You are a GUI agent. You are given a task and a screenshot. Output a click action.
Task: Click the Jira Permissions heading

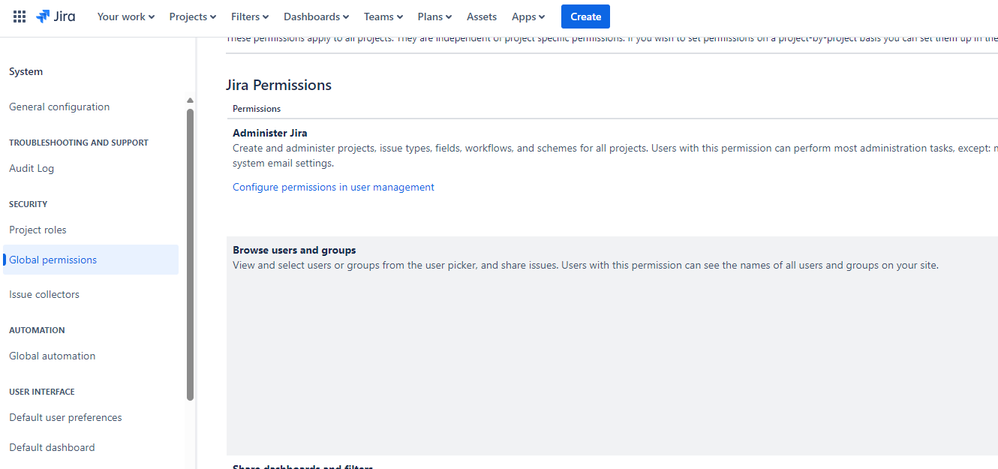click(x=279, y=85)
